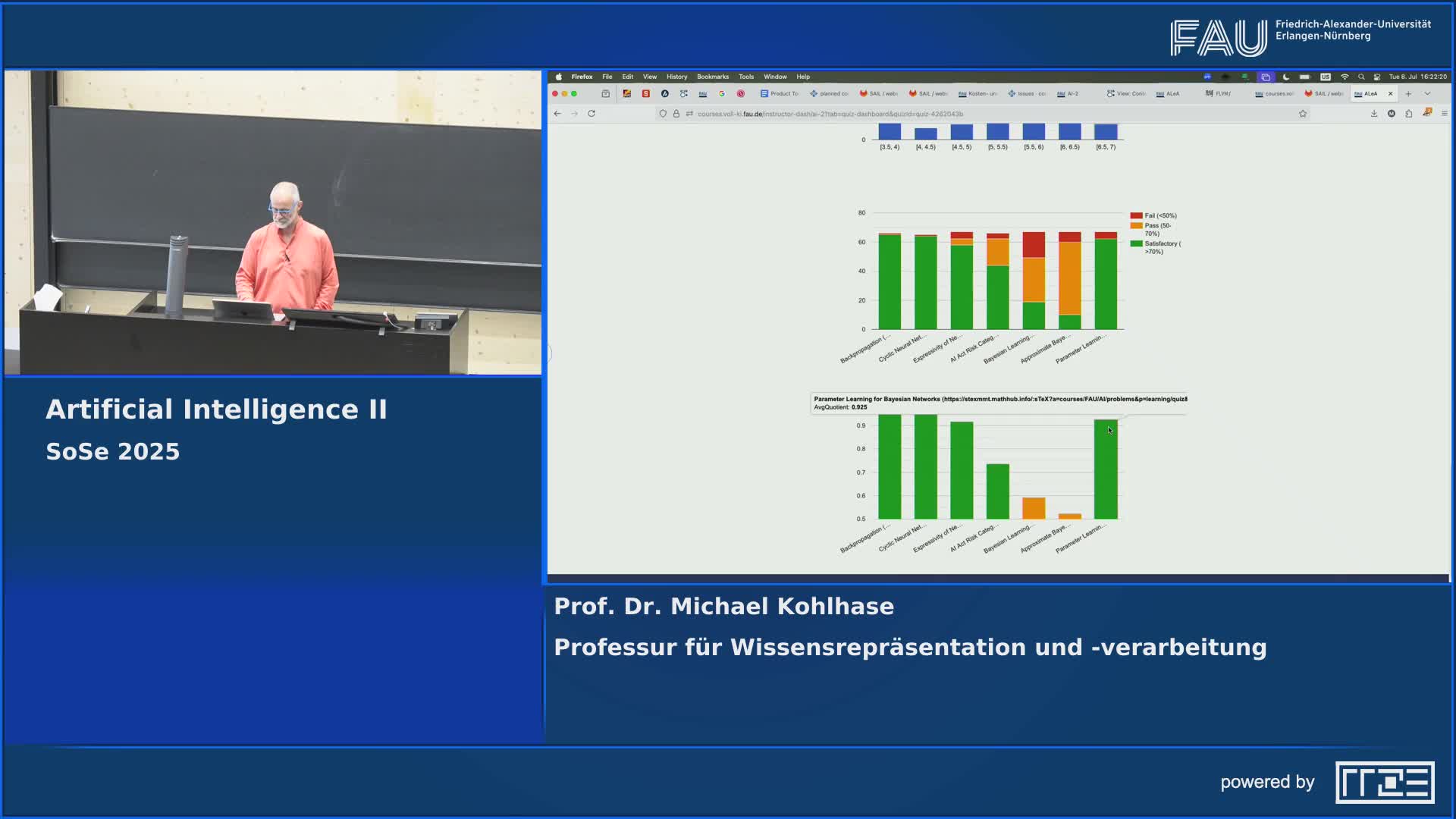Screen dimensions: 1456x819
Task: Open the downloads panel
Action: [1373, 114]
